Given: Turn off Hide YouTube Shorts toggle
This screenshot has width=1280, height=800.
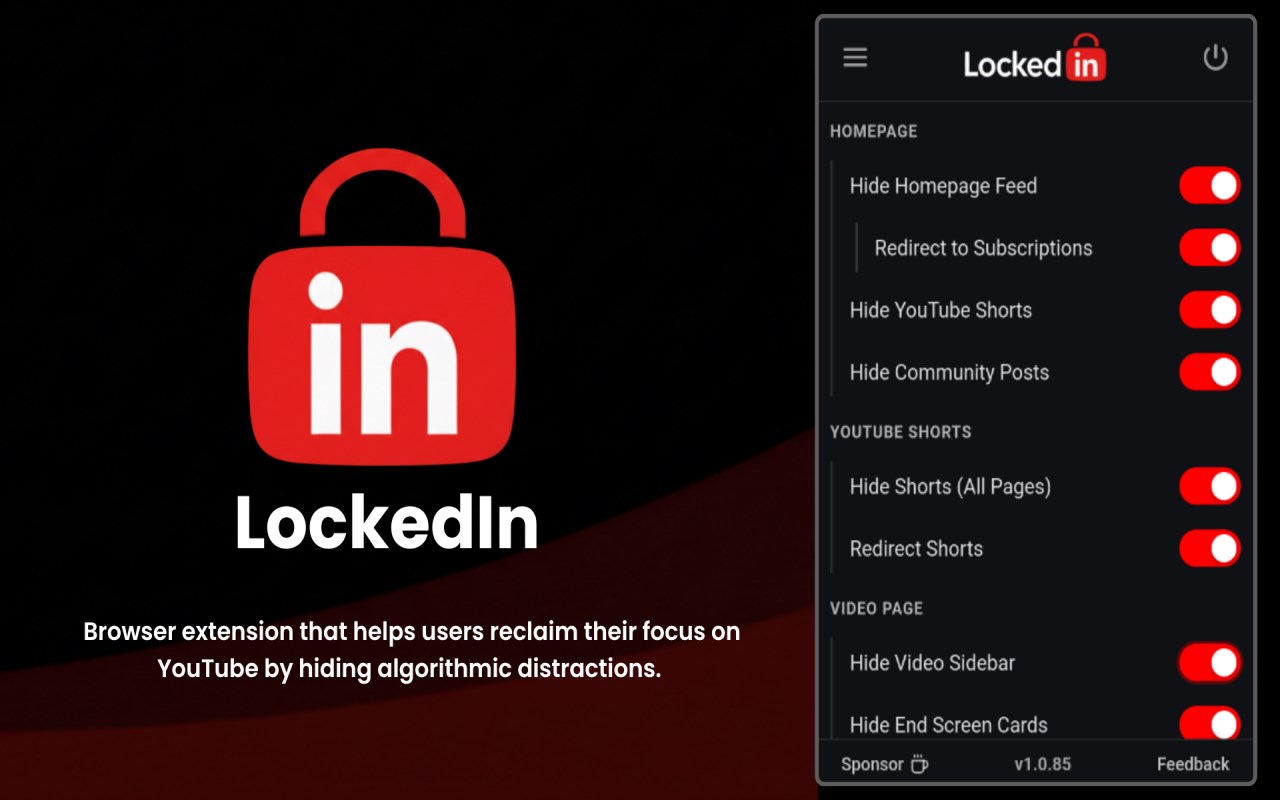Looking at the screenshot, I should (1209, 310).
